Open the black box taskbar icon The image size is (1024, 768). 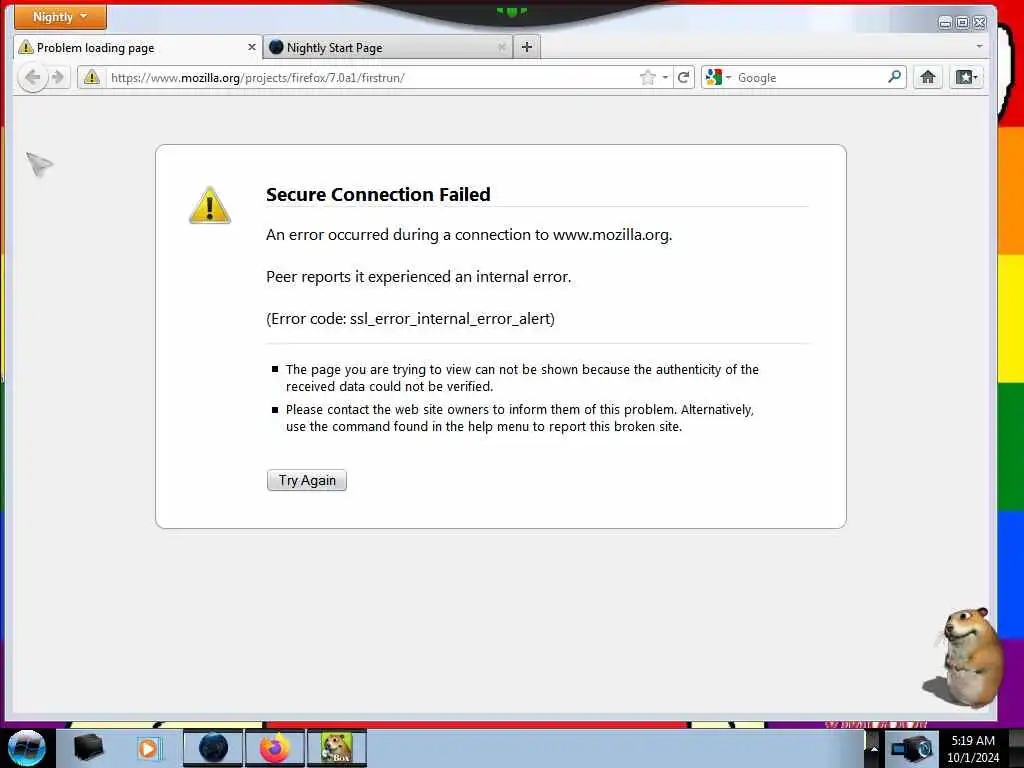[x=88, y=748]
